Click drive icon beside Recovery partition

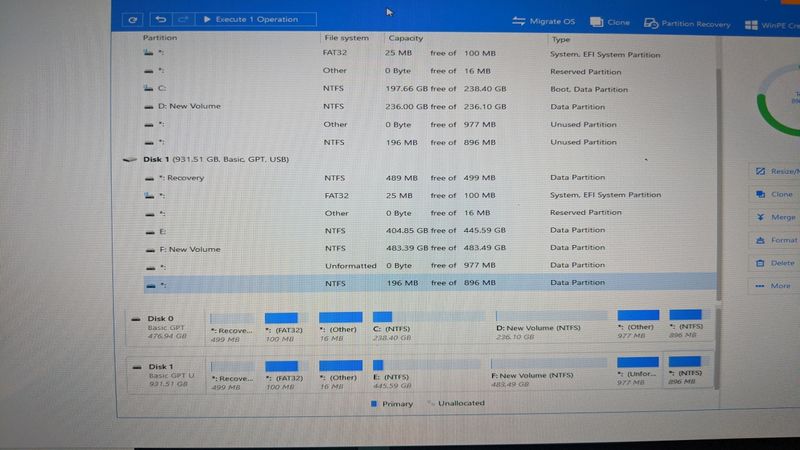coord(149,179)
